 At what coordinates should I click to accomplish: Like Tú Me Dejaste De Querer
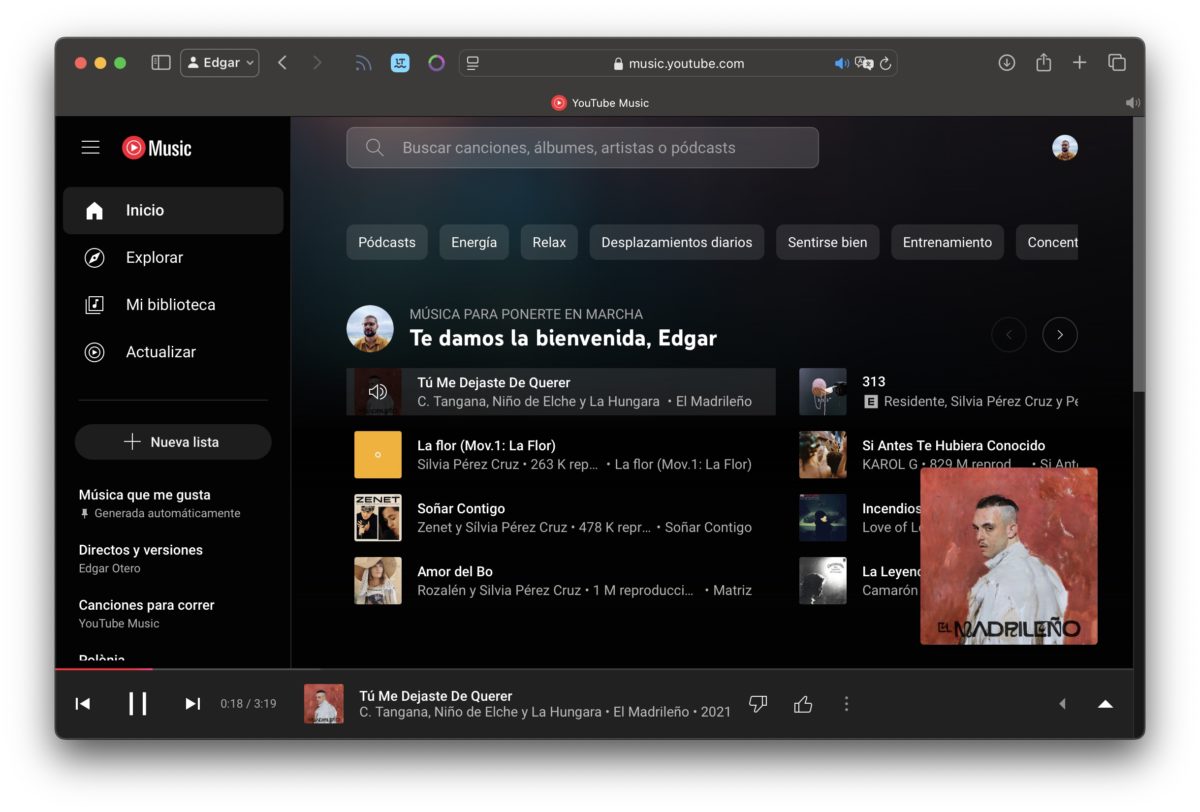pos(803,704)
